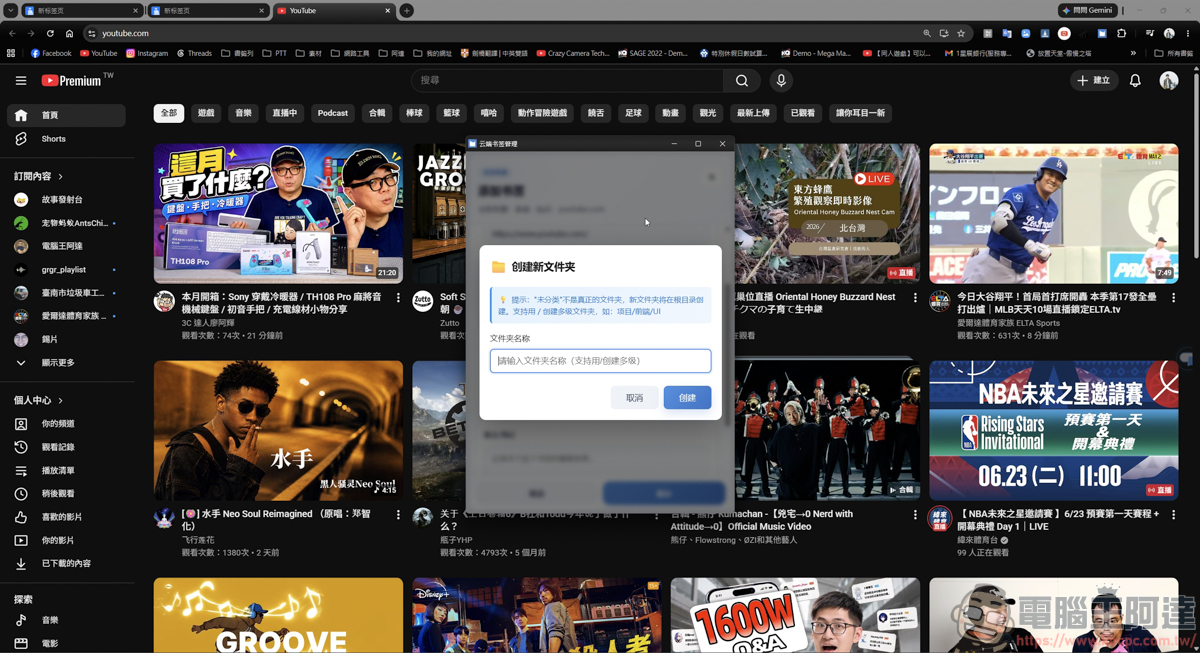The width and height of the screenshot is (1200, 653).
Task: Open the 水手 video thumbnail
Action: point(278,431)
